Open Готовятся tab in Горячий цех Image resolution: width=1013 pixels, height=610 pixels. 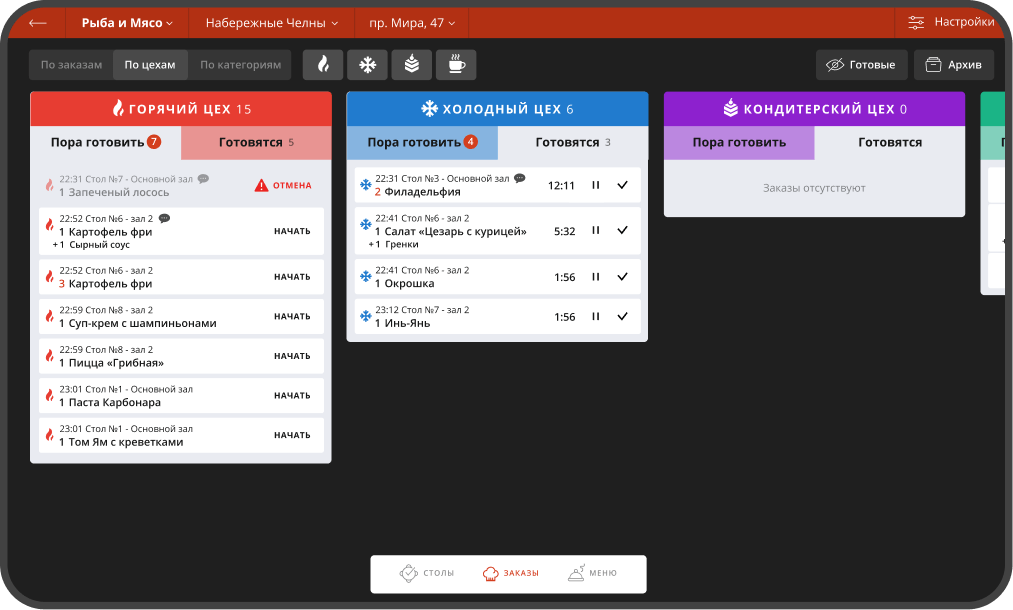(256, 142)
